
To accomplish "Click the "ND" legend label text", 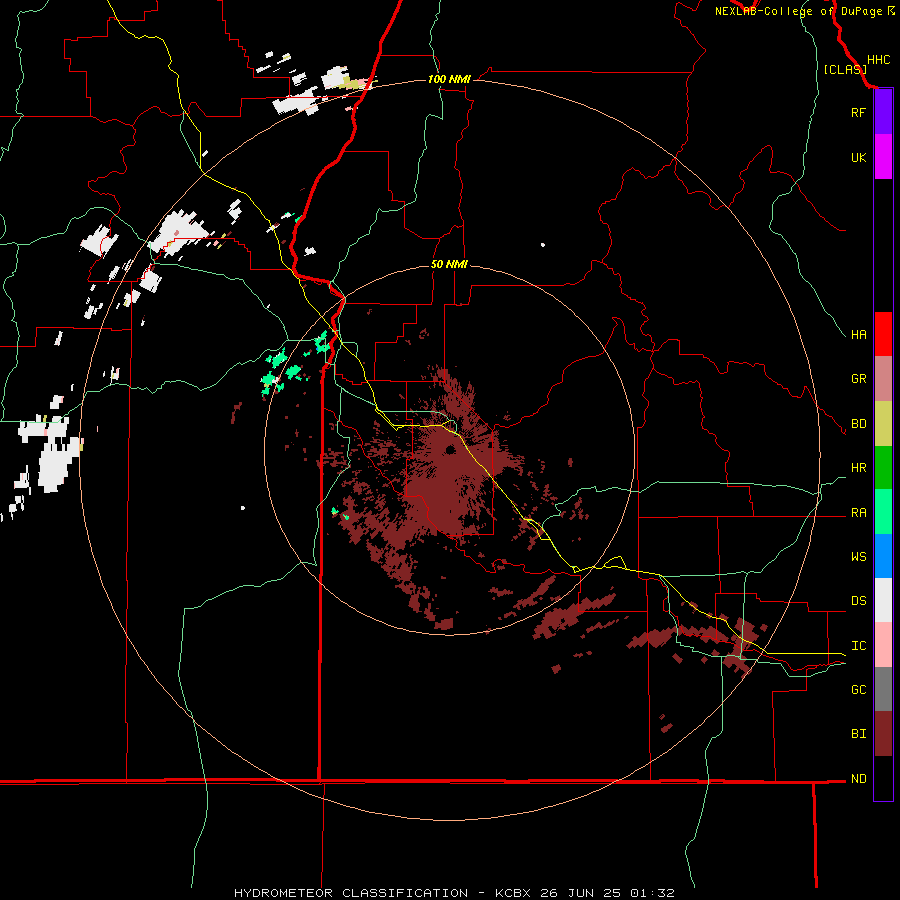I will click(858, 779).
